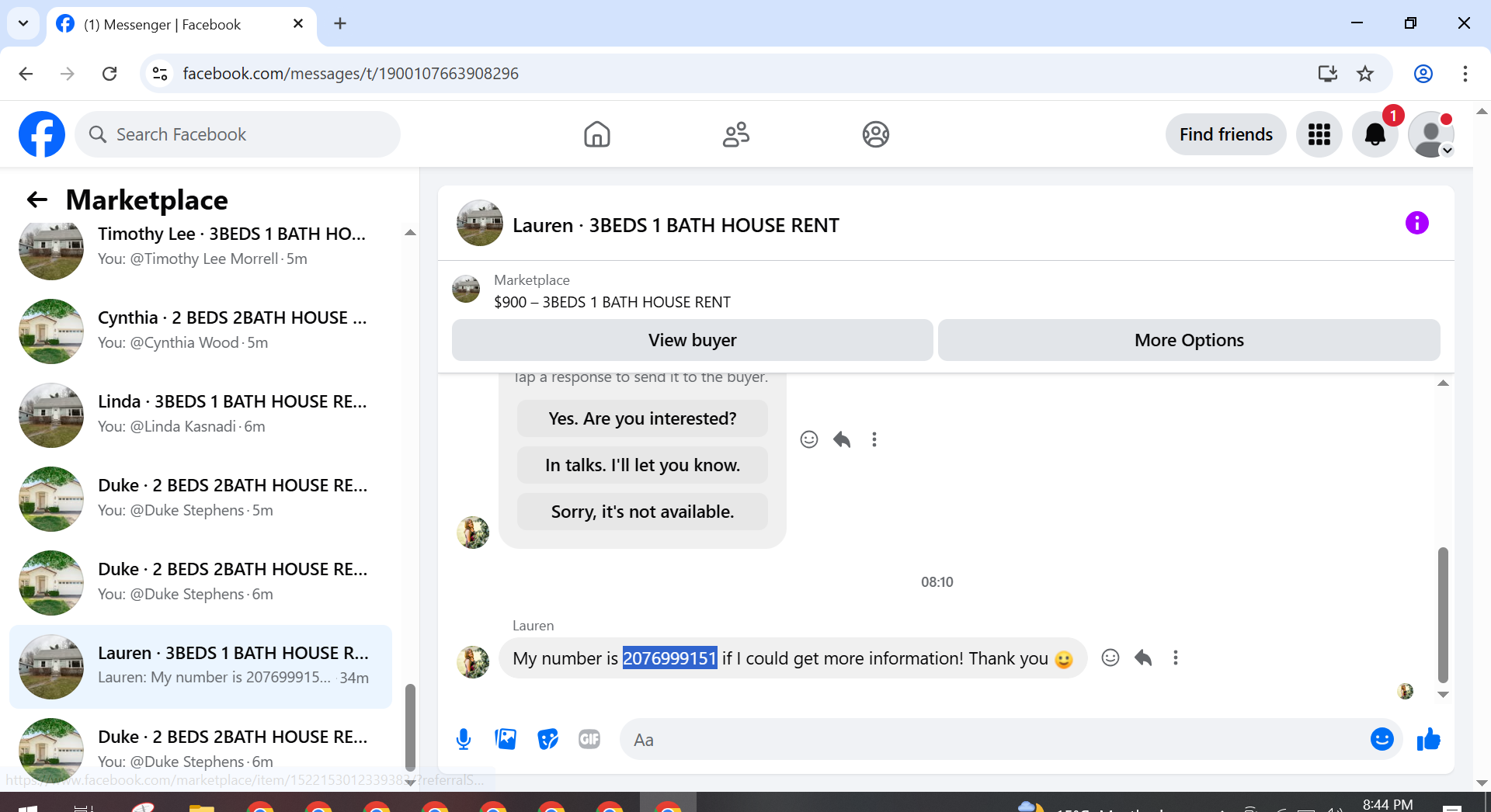The width and height of the screenshot is (1491, 812).
Task: Open Timothy Lee 3BEDS conversation
Action: pos(200,246)
